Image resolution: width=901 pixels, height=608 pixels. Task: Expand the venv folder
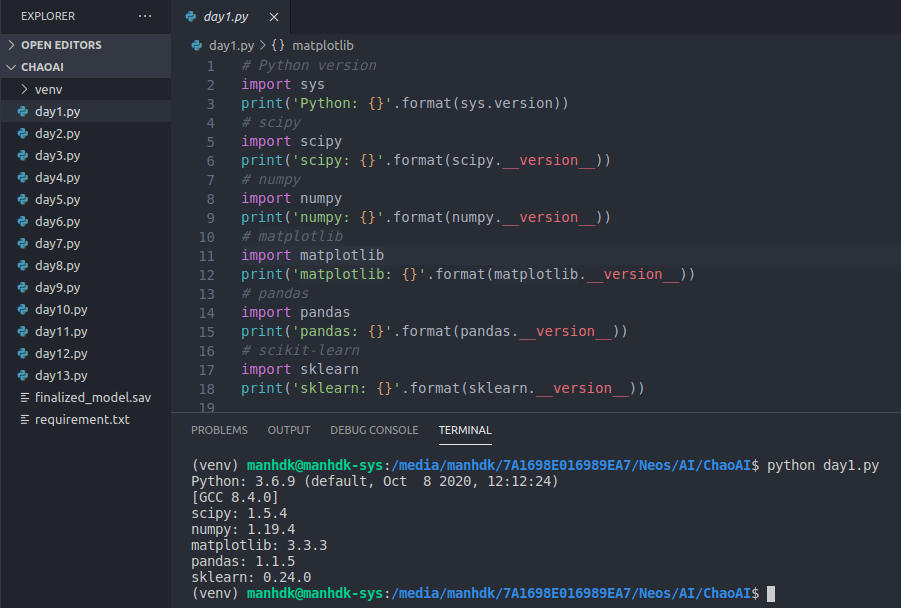coord(24,89)
